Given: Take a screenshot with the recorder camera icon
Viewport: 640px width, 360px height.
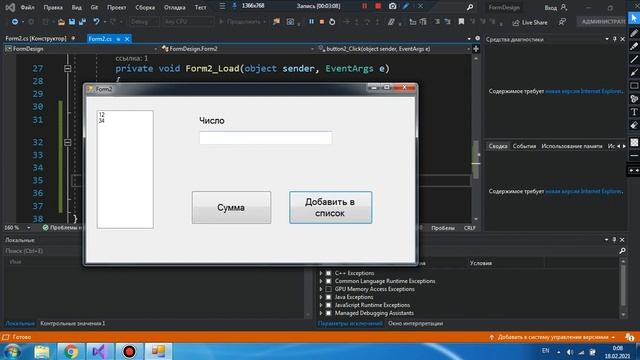Looking at the screenshot, I should tap(392, 6).
